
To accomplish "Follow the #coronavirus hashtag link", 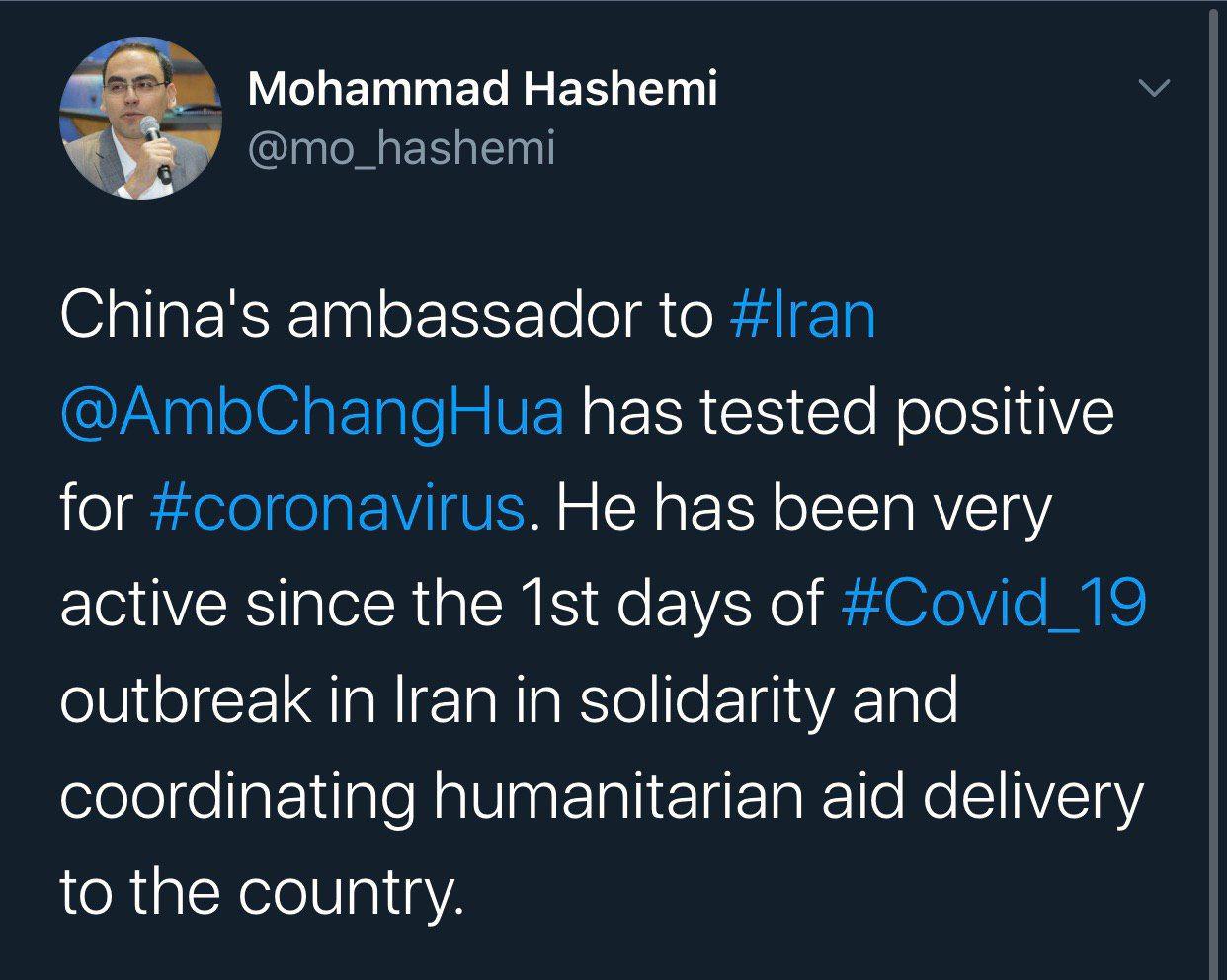I will pyautogui.click(x=337, y=508).
